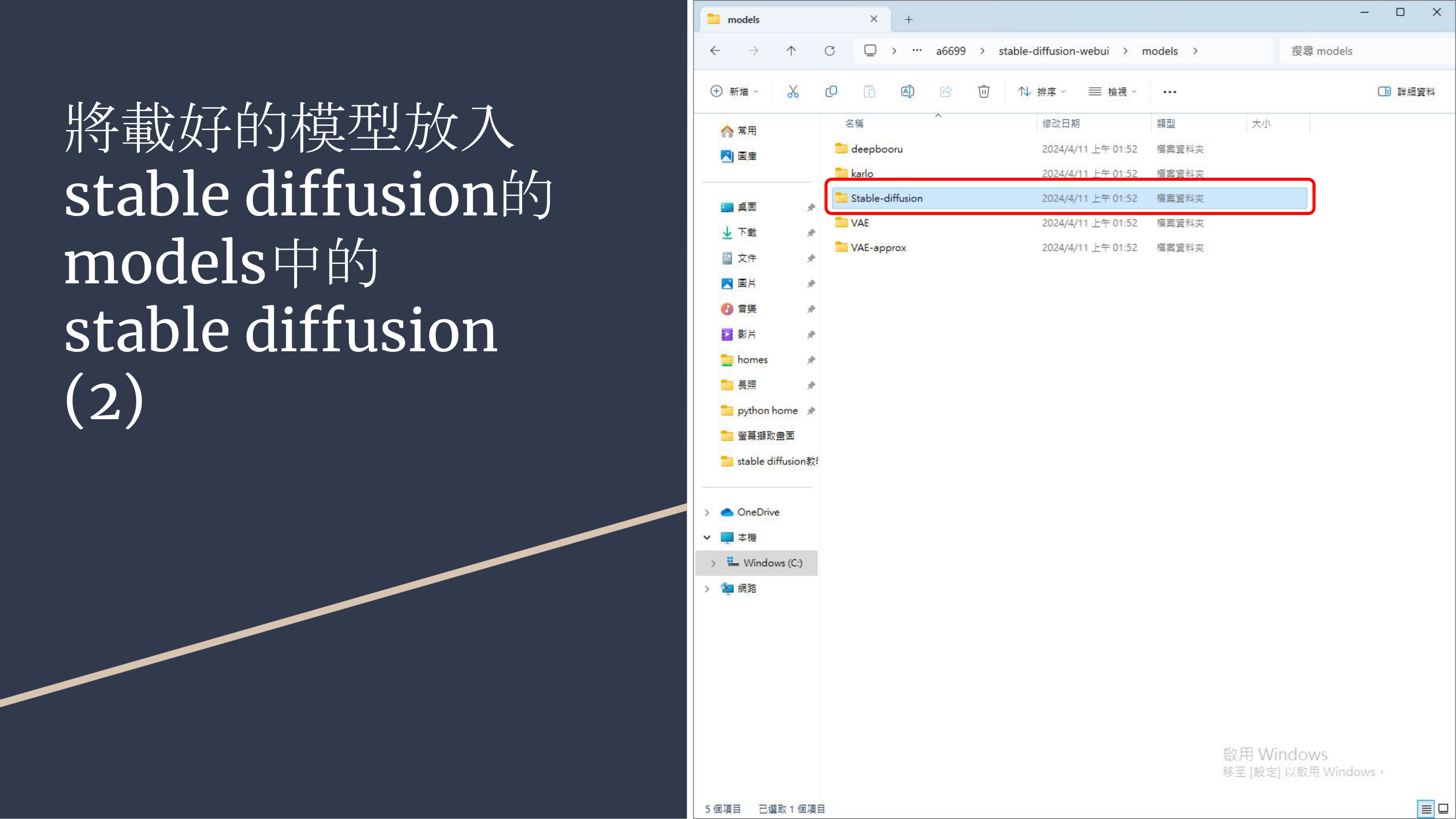Open the 新增 (New) dropdown
The width and height of the screenshot is (1456, 819).
pos(734,92)
